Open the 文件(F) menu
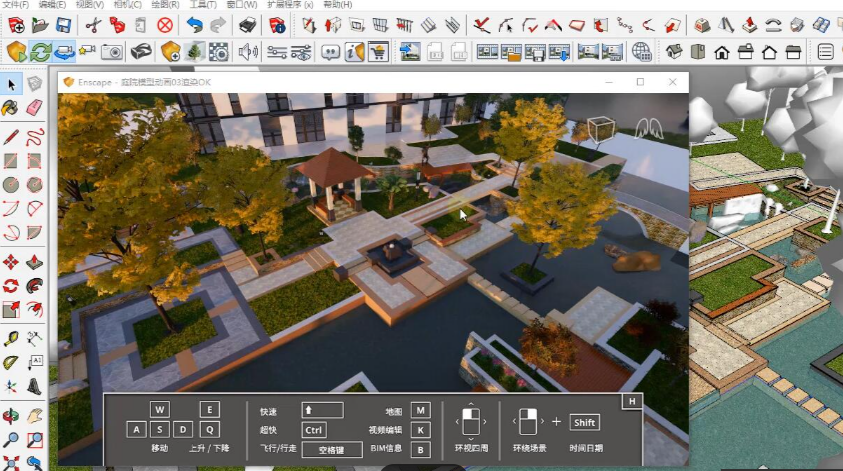The height and width of the screenshot is (471, 843). 16,4
